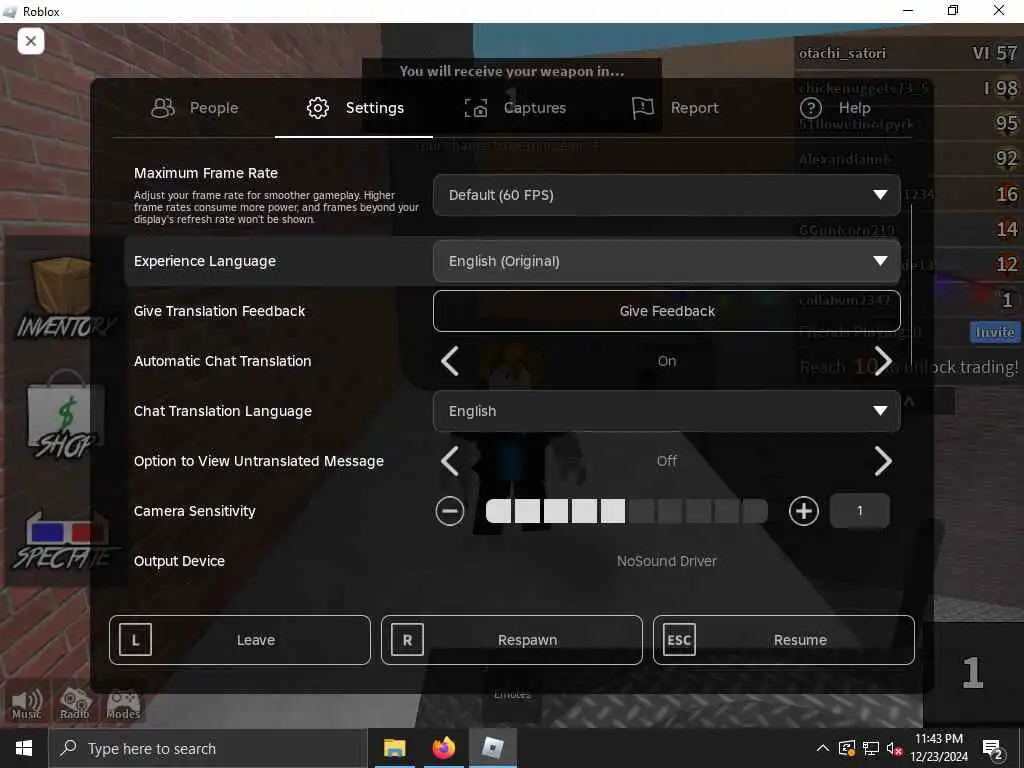1024x768 pixels.
Task: Open the People tab
Action: click(x=195, y=108)
